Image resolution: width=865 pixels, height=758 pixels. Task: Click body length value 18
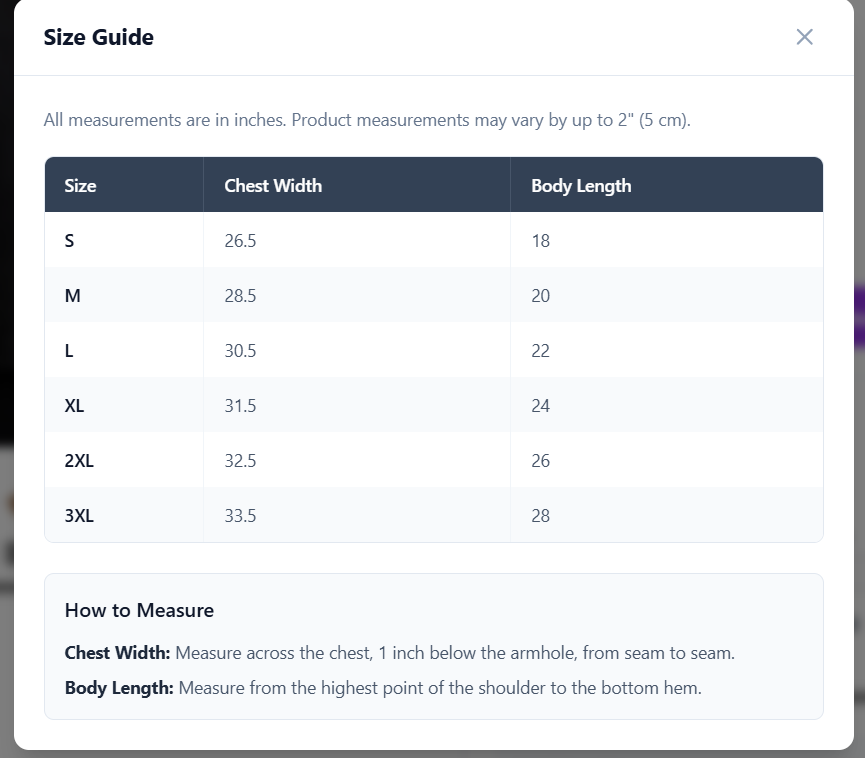tap(541, 241)
